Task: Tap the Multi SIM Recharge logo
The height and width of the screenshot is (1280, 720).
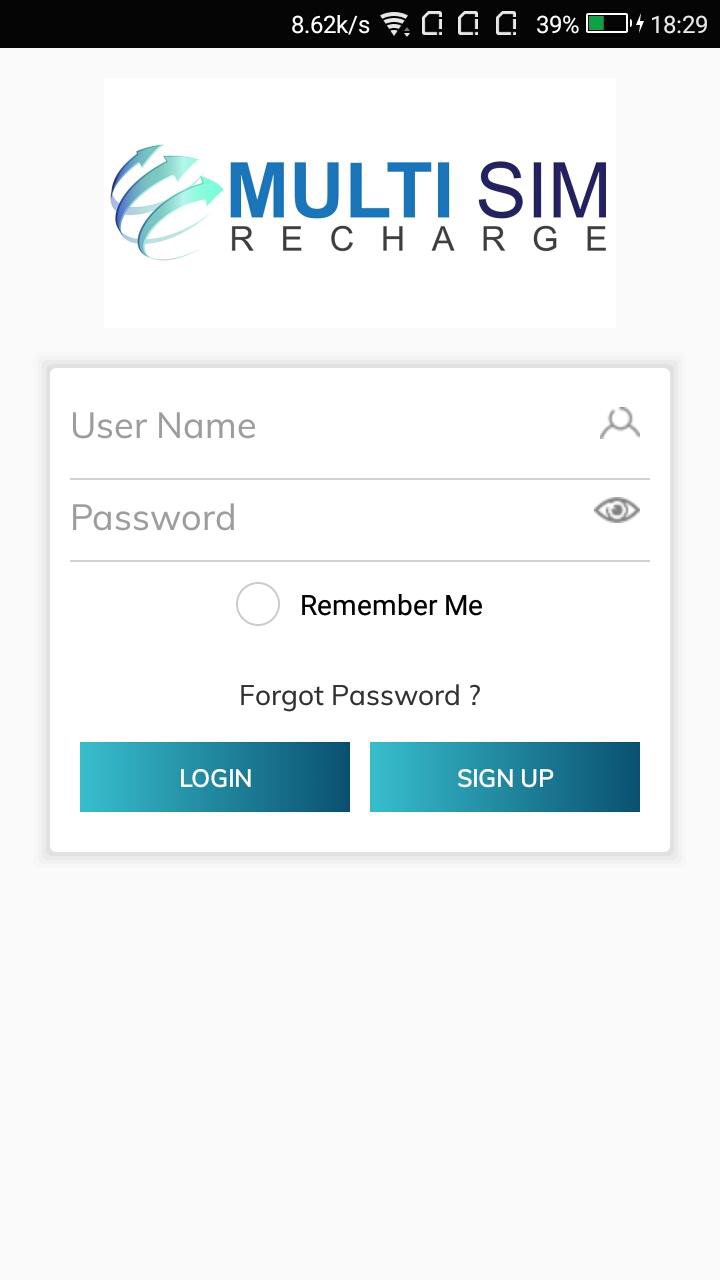Action: point(360,202)
